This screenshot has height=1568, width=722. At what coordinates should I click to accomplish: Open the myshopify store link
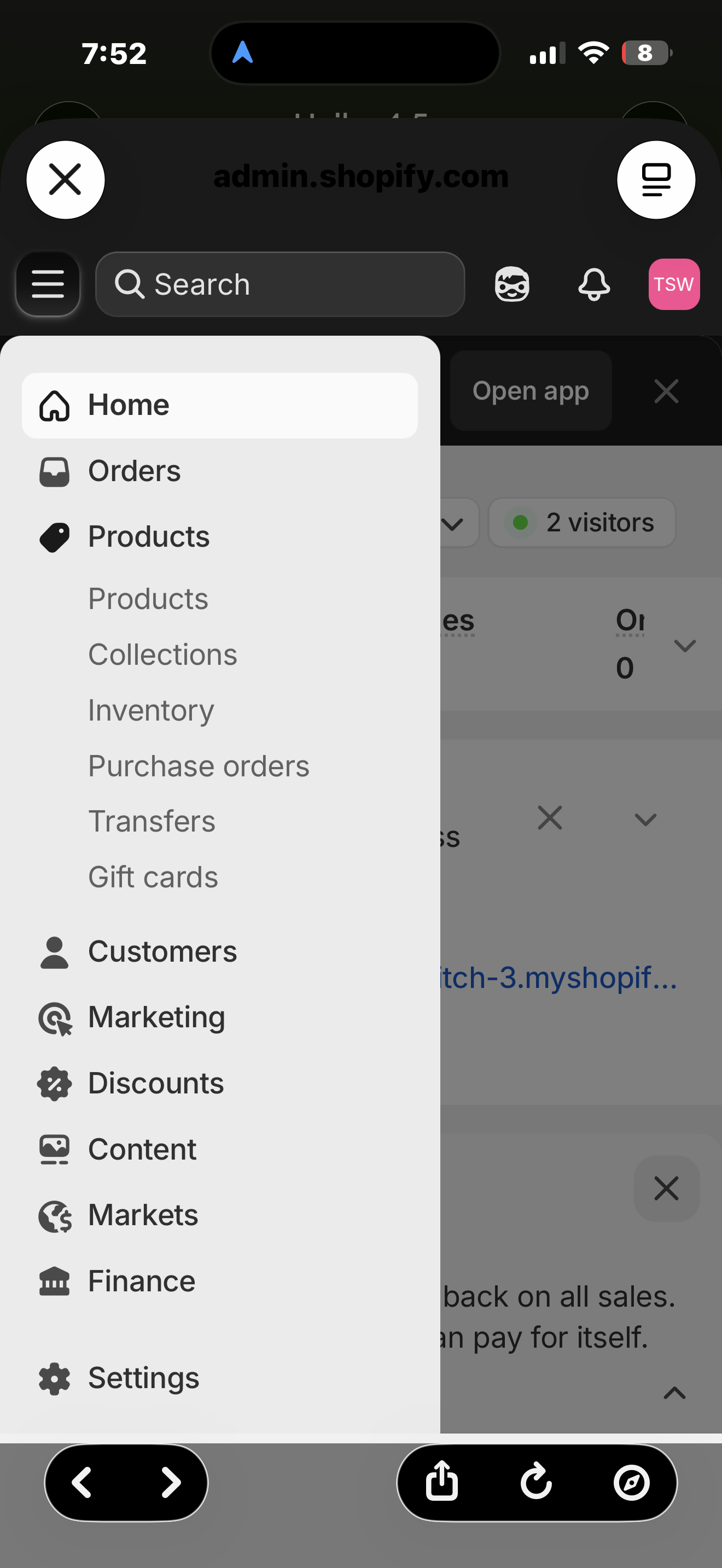coord(557,978)
